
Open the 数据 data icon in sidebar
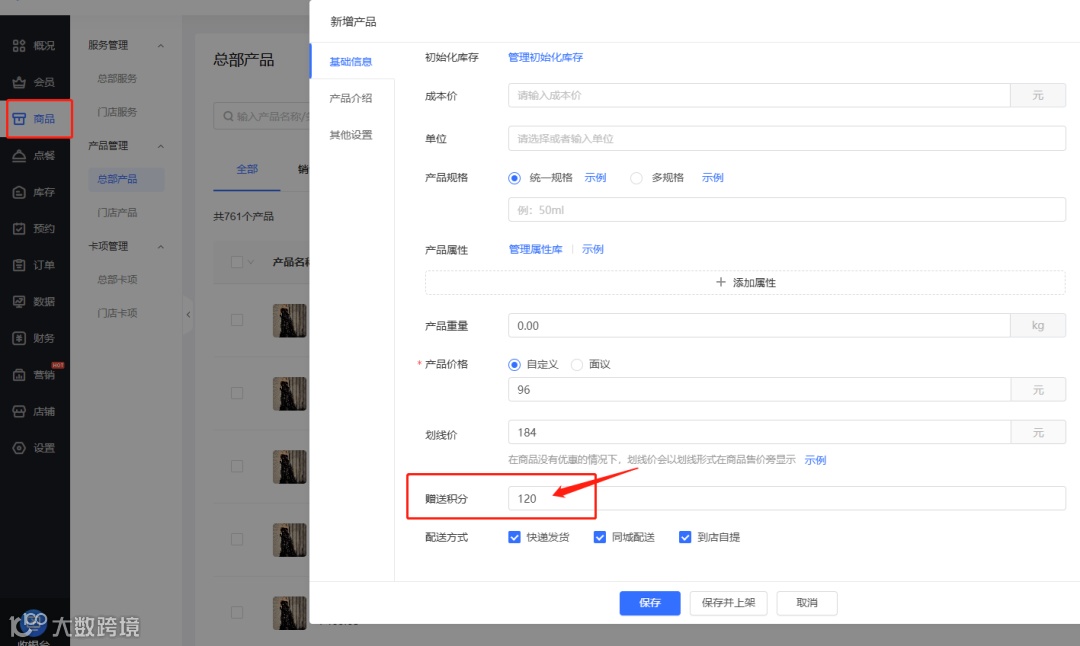coord(19,302)
